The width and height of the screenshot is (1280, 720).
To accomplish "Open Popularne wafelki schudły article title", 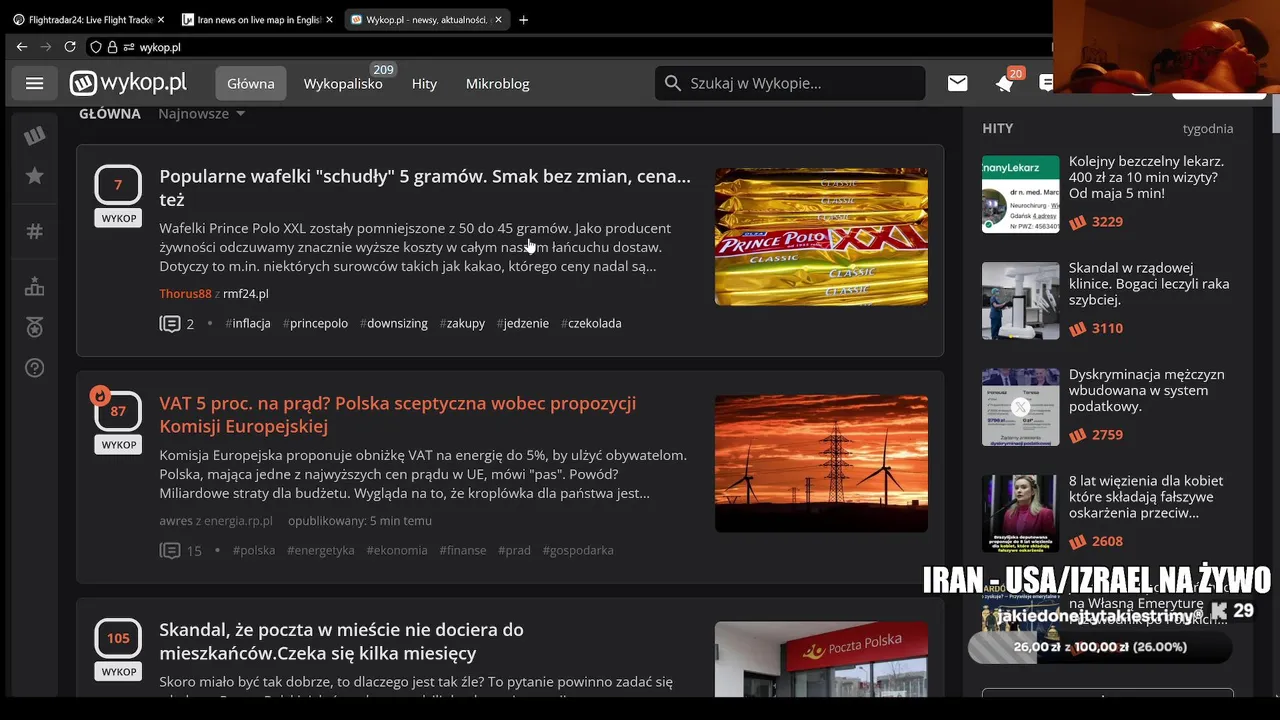I will pos(425,188).
